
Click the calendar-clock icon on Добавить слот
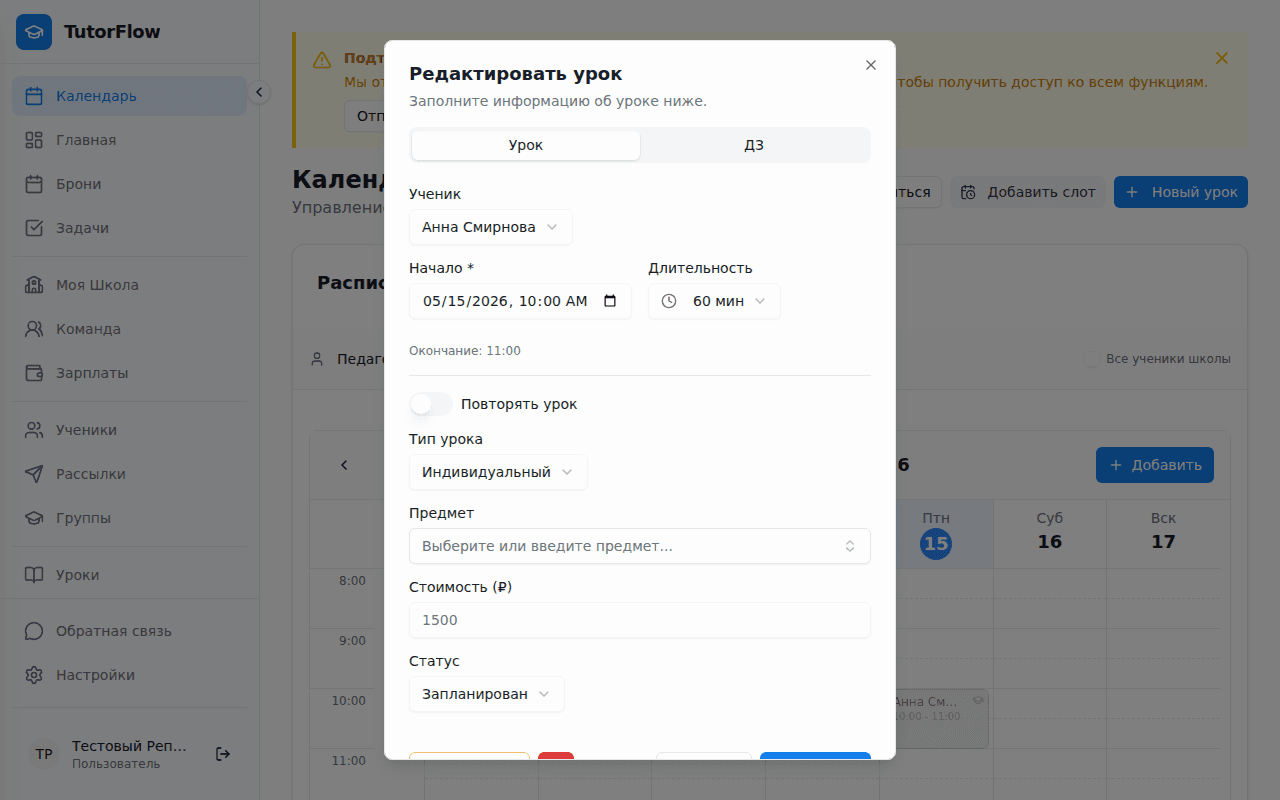click(968, 192)
